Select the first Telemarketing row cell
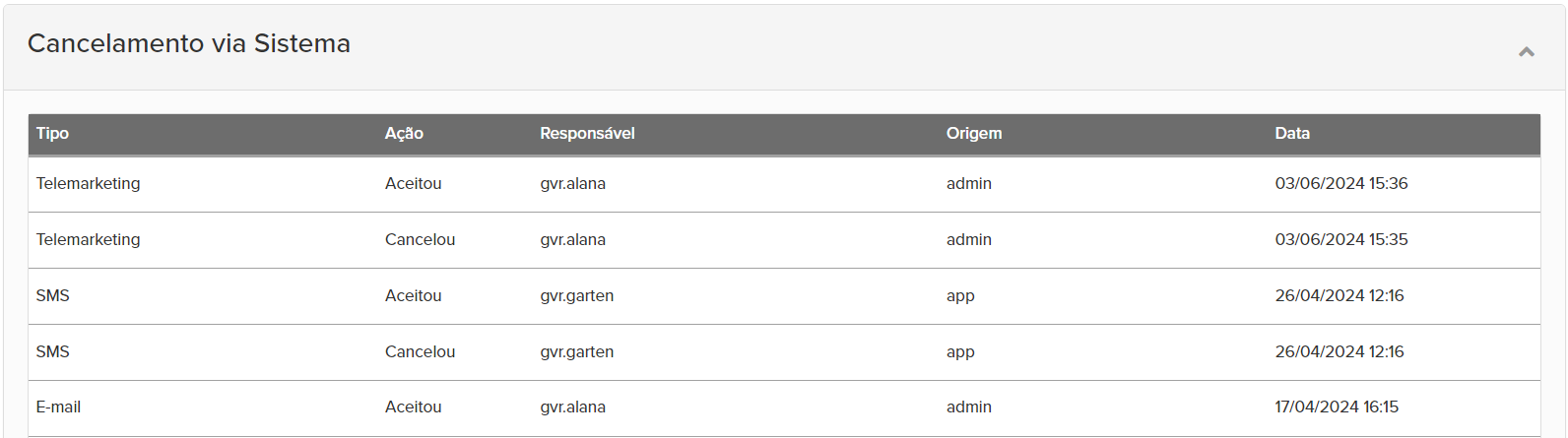Screen dimensions: 1568x438 [89, 183]
